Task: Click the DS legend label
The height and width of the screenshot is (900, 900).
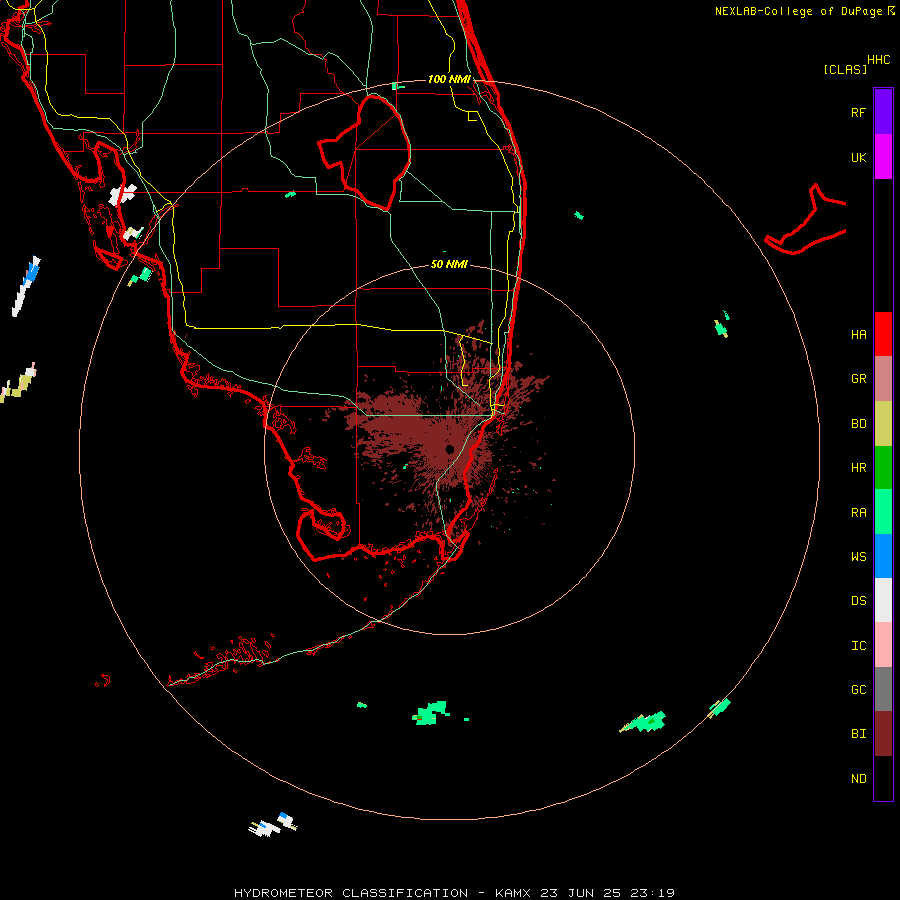Action: pos(858,601)
